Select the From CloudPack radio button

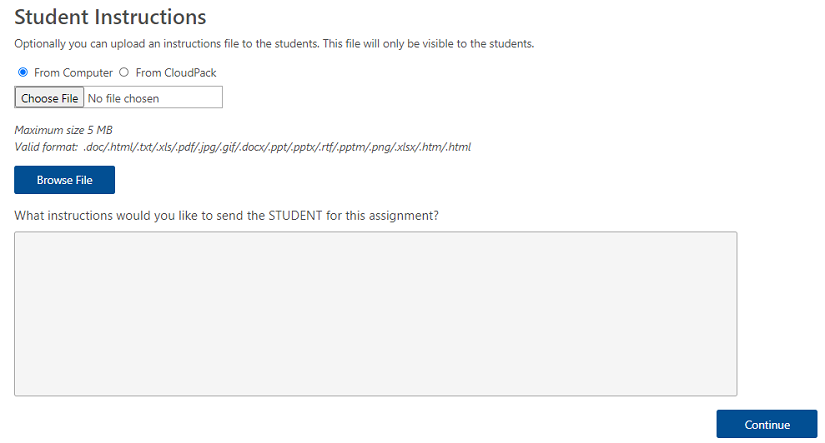(x=124, y=73)
